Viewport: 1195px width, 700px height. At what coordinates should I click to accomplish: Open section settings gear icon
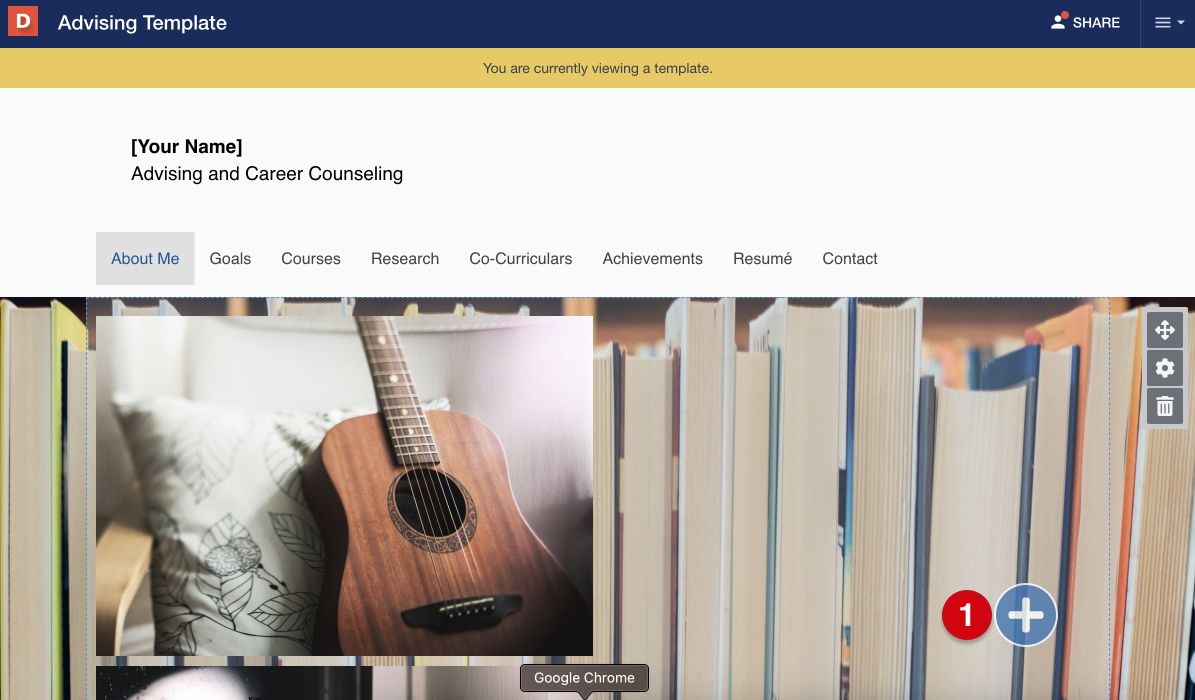(x=1165, y=368)
